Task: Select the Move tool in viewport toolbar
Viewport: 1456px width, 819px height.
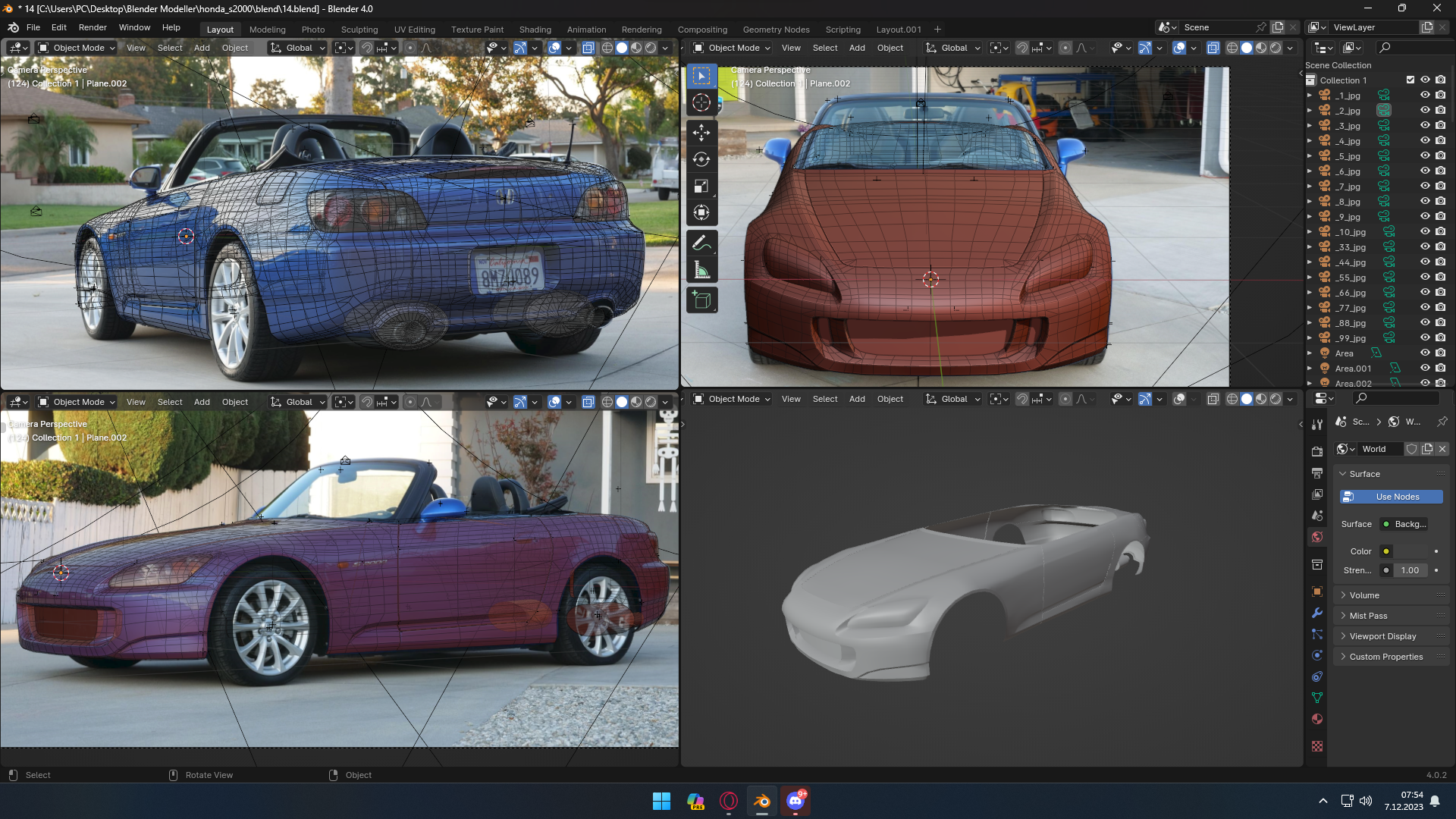Action: pyautogui.click(x=701, y=133)
